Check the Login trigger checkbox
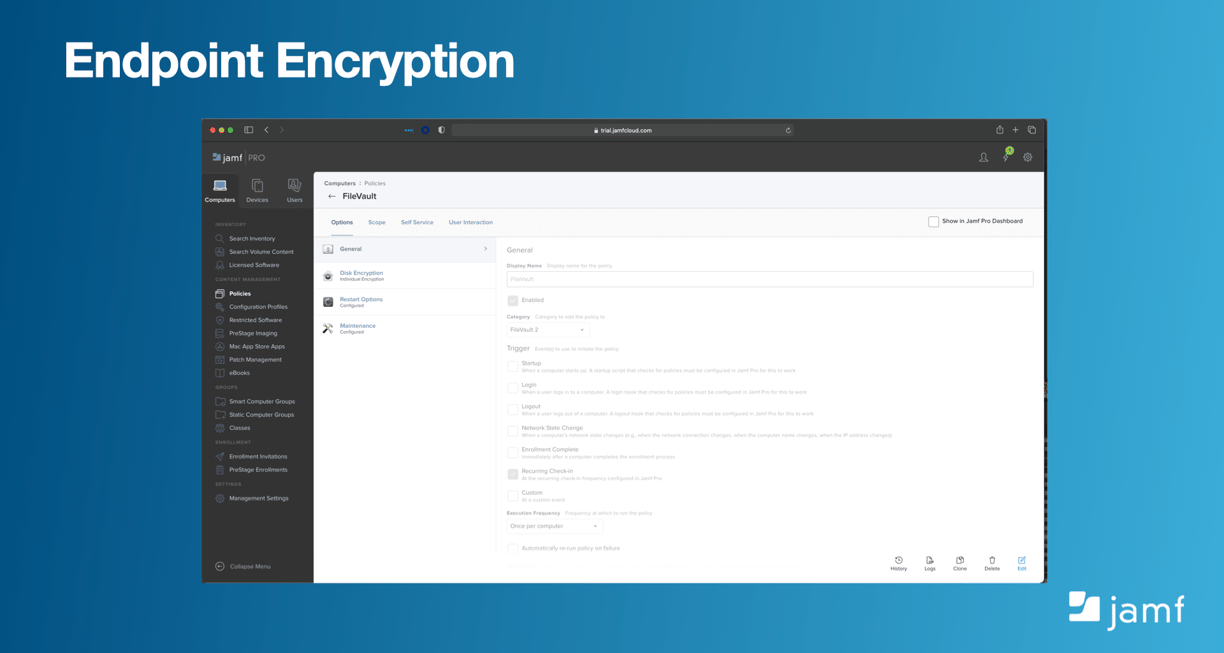The height and width of the screenshot is (653, 1224). click(513, 387)
